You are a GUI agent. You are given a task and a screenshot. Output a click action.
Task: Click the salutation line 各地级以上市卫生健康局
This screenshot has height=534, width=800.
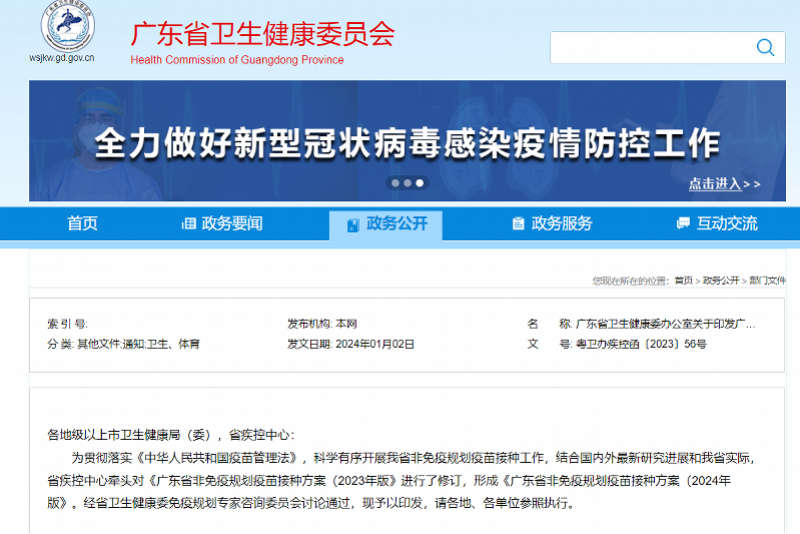click(171, 435)
